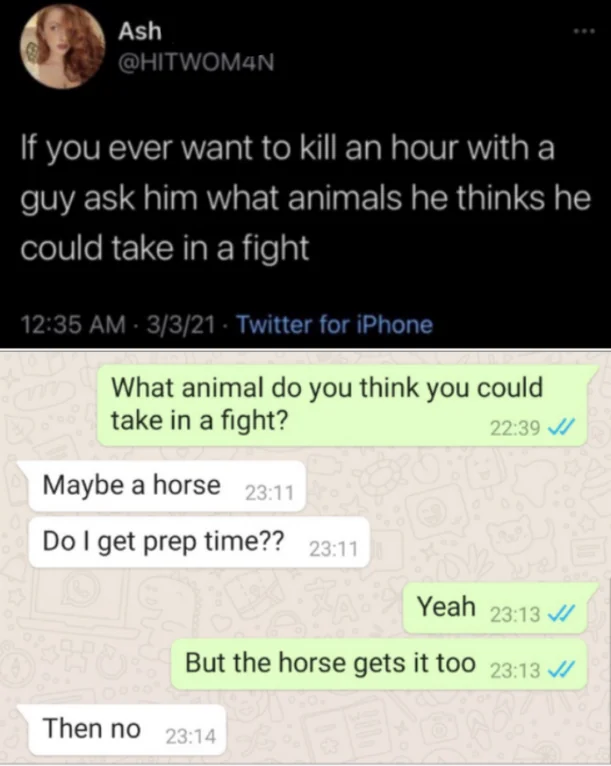Select the tweet text about killing an hour

tap(306, 198)
